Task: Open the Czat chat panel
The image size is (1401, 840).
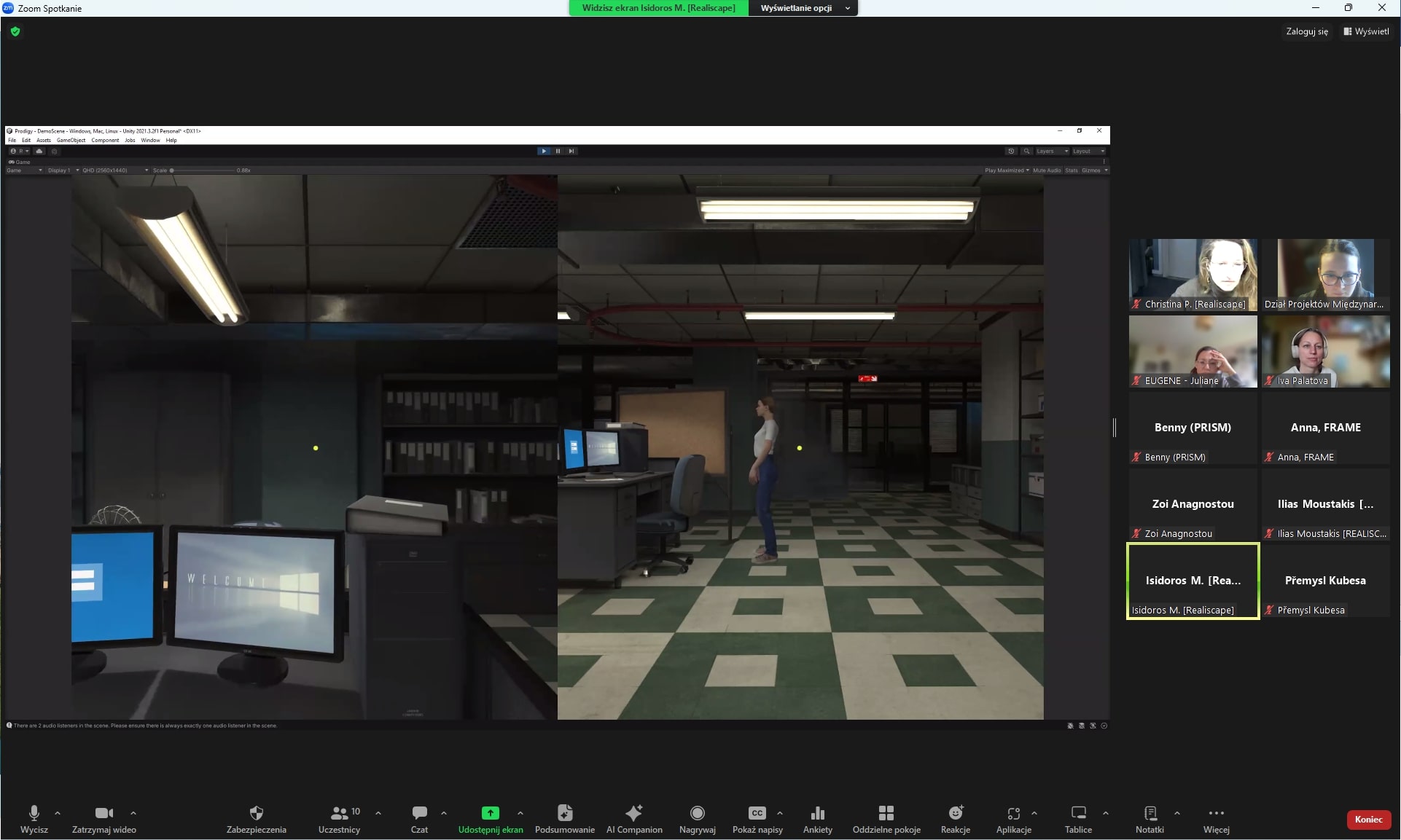Action: pos(419,813)
